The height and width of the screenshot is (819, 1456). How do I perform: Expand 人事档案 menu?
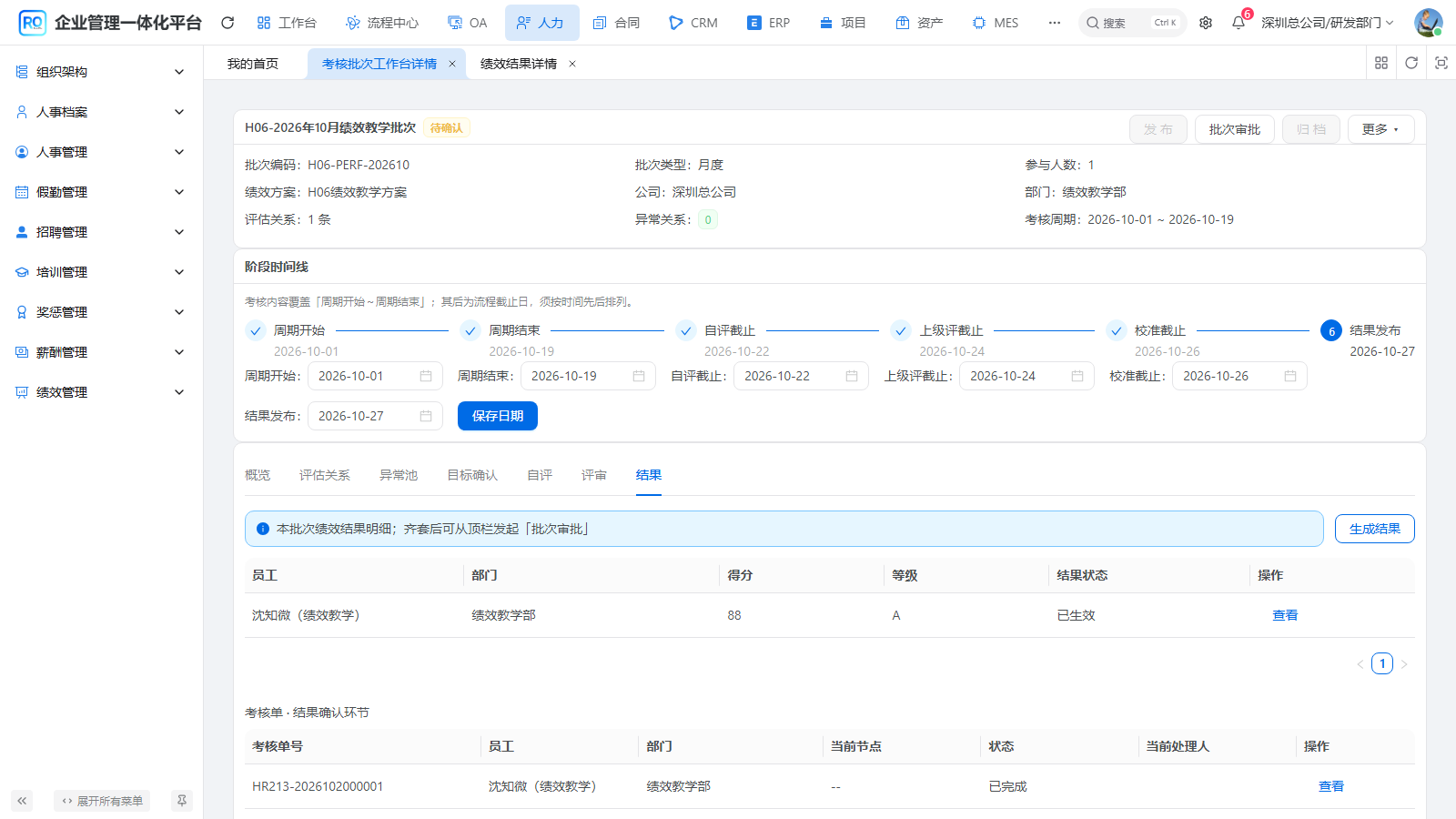click(x=101, y=112)
